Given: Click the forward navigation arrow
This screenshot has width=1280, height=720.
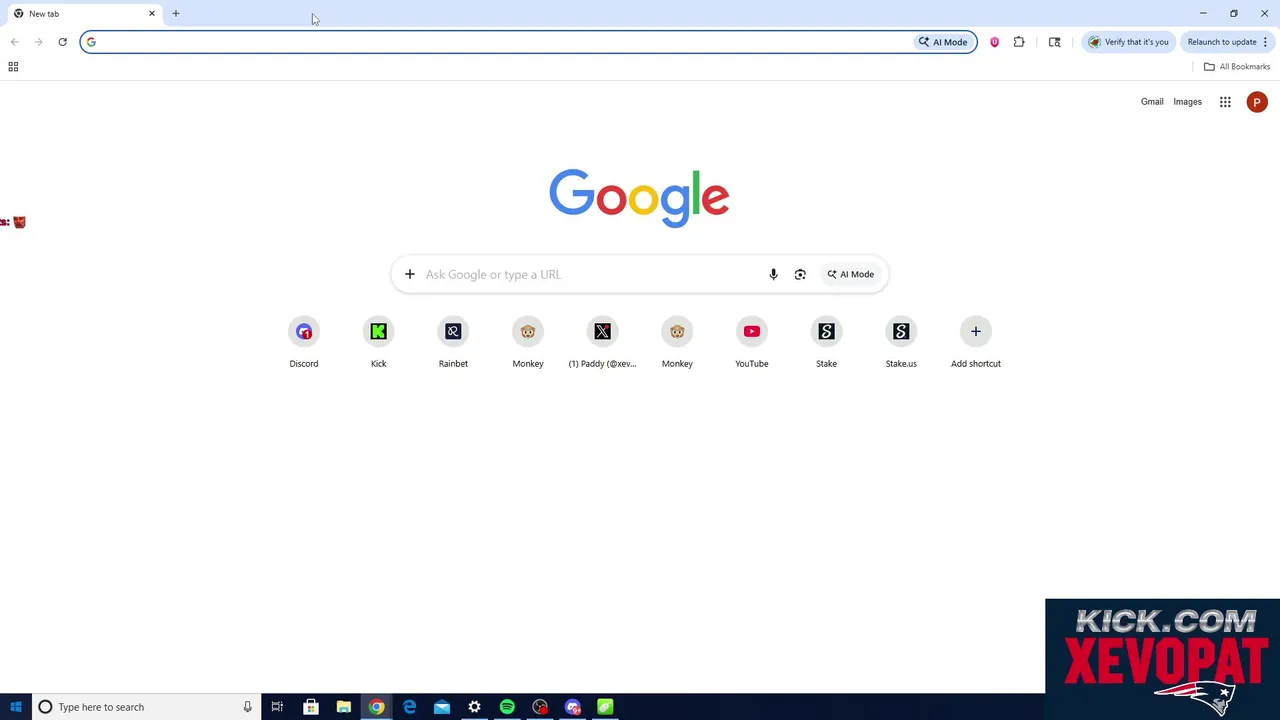Looking at the screenshot, I should 38,42.
